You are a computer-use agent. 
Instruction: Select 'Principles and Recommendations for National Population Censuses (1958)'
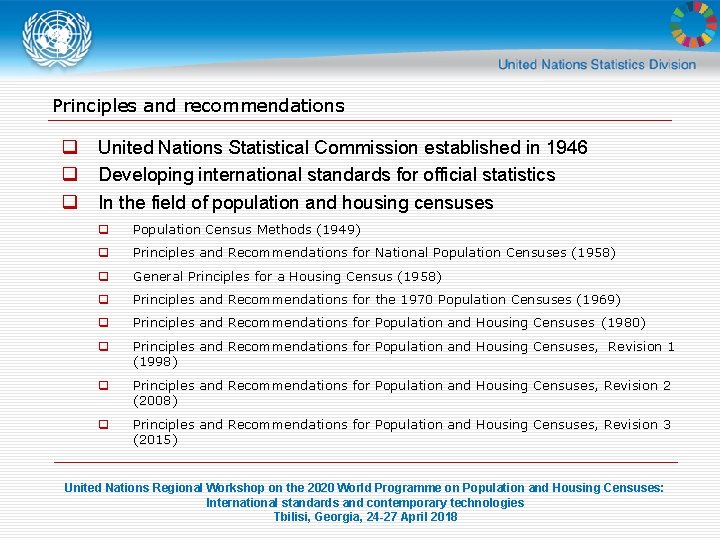pos(374,253)
